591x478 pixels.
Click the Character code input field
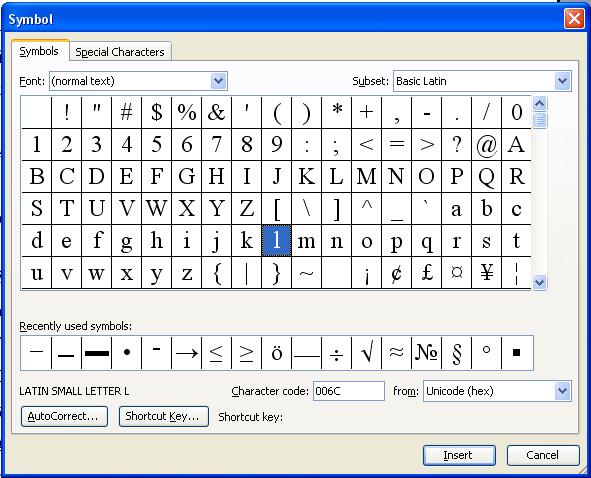click(349, 391)
